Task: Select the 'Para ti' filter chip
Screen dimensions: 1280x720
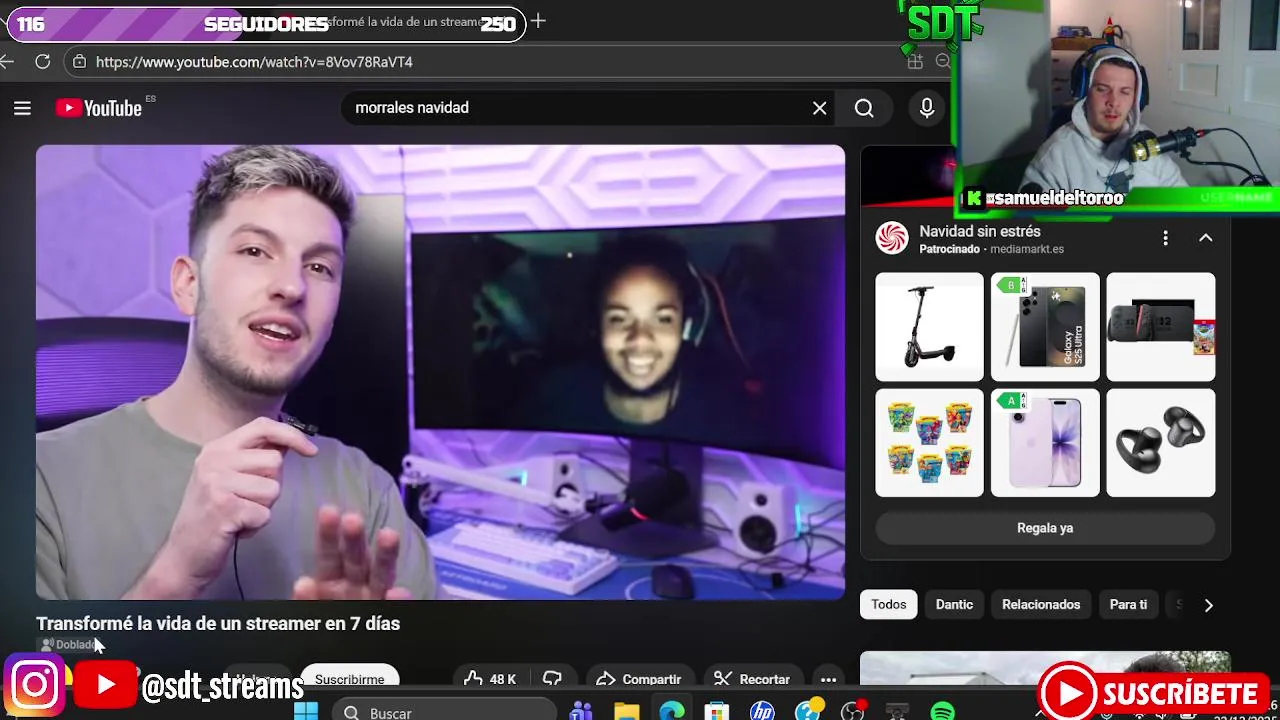Action: (1128, 605)
